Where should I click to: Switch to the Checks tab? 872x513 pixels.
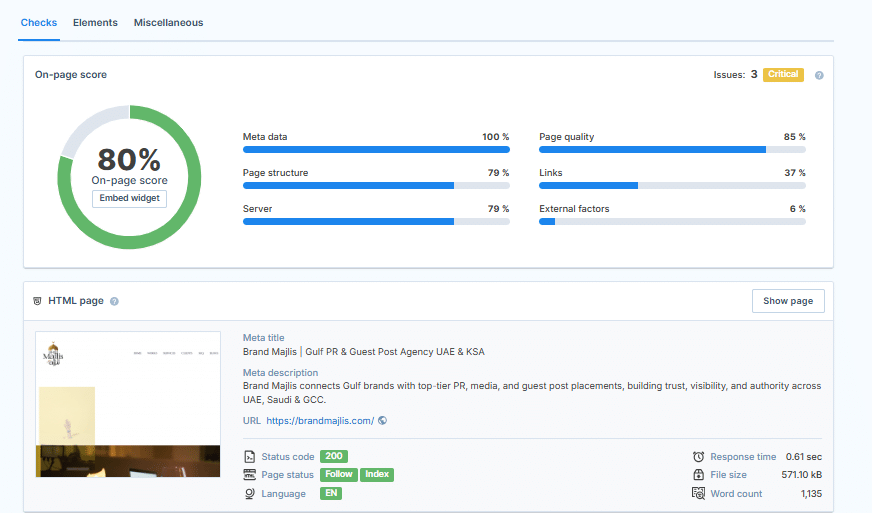(39, 23)
